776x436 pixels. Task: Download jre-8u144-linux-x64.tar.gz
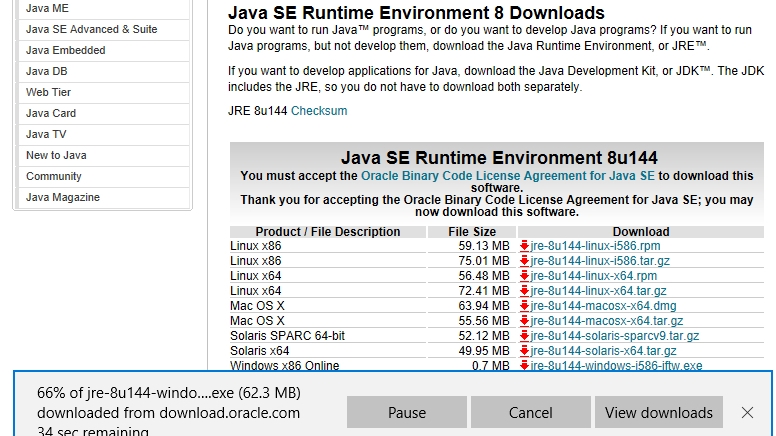pyautogui.click(x=598, y=291)
